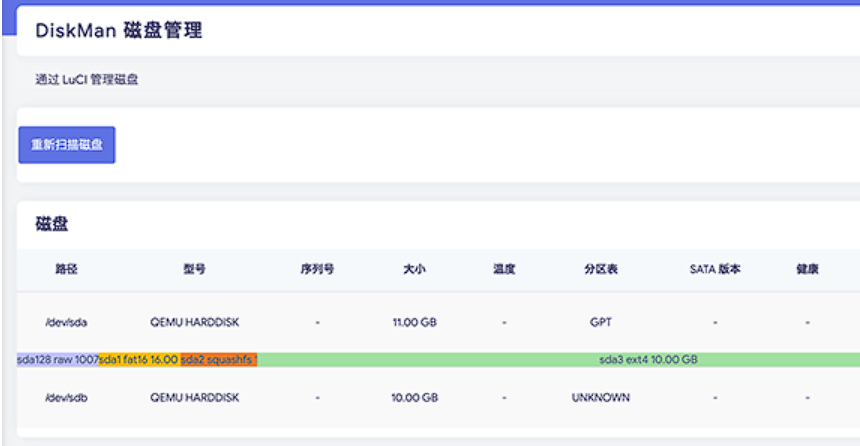Click the 重新扫描磁盘 rescan button

point(67,145)
